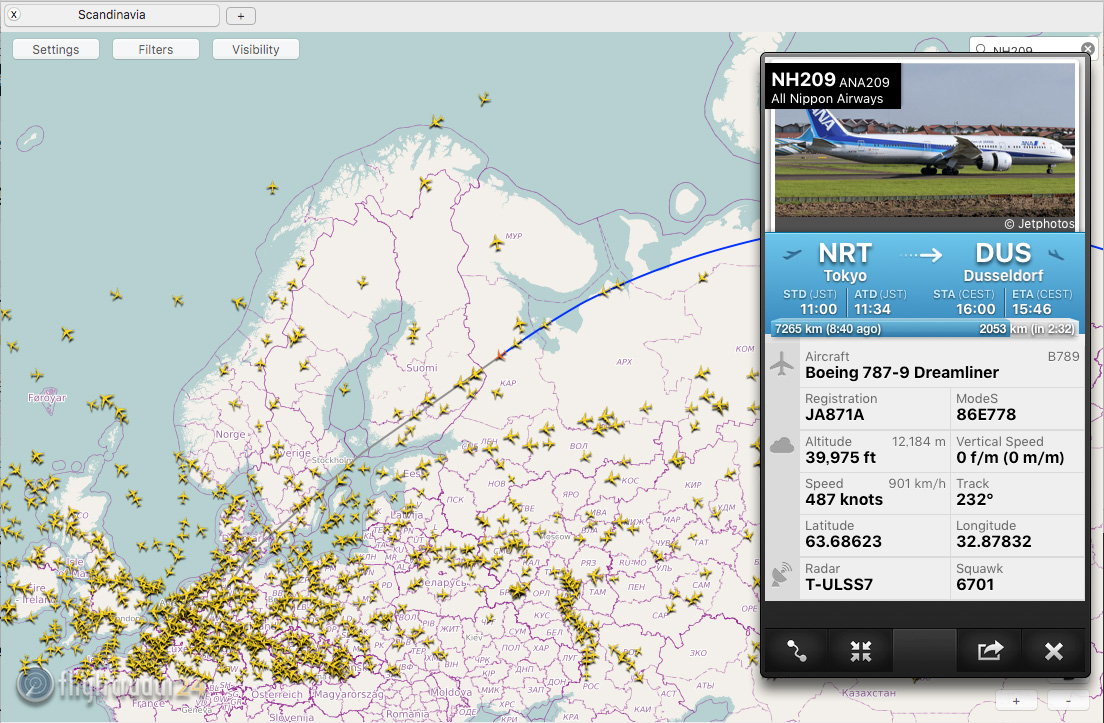
Task: Click the NRT Tokyo departure airport
Action: click(845, 262)
